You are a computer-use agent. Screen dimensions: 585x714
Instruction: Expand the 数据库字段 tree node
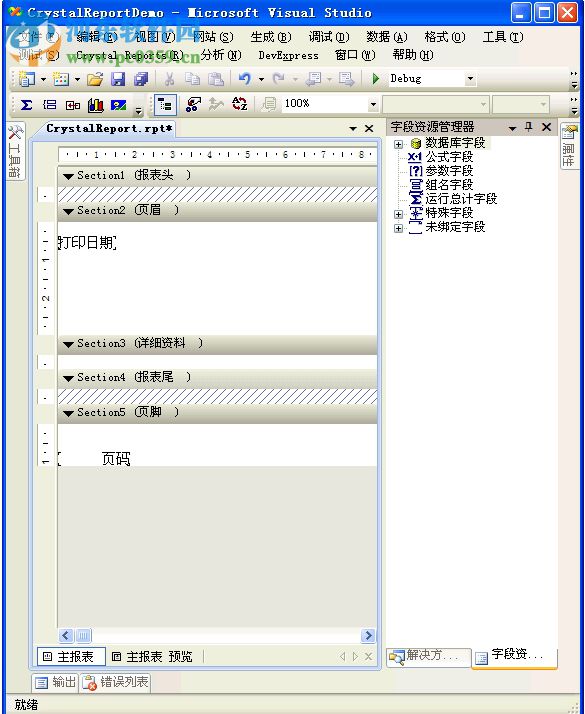pyautogui.click(x=398, y=144)
